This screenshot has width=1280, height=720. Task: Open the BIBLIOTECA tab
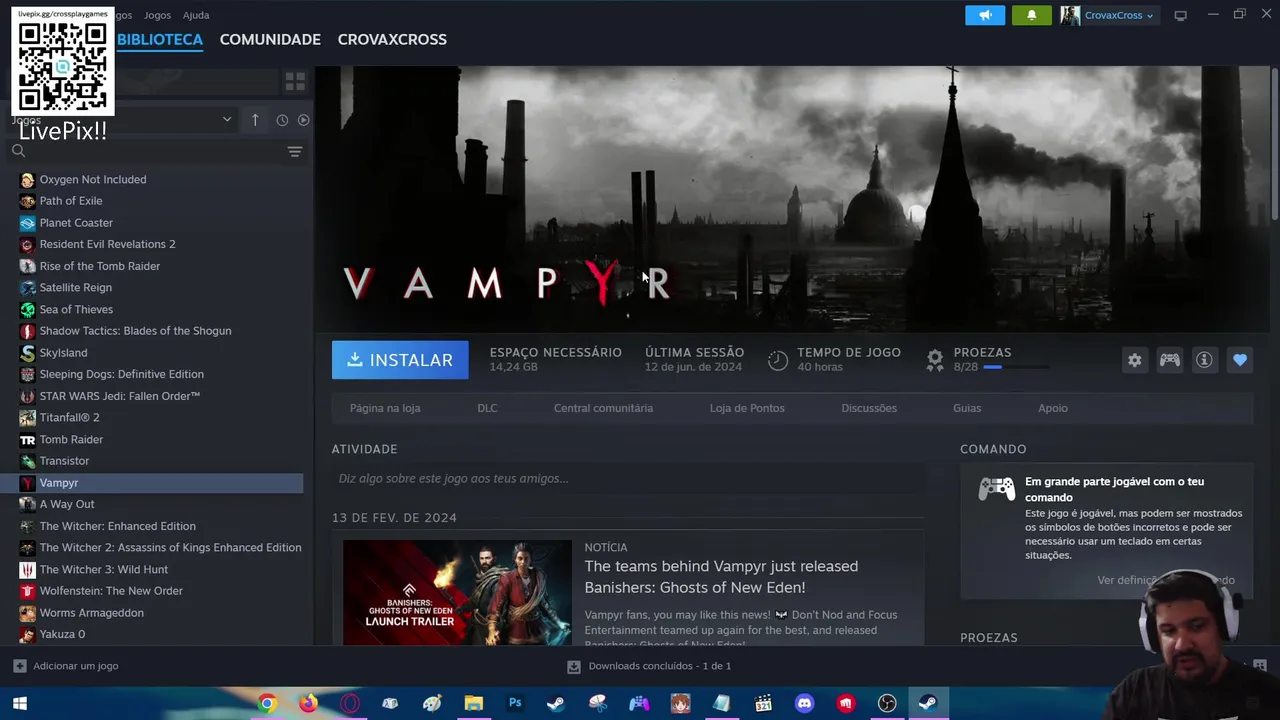coord(160,39)
